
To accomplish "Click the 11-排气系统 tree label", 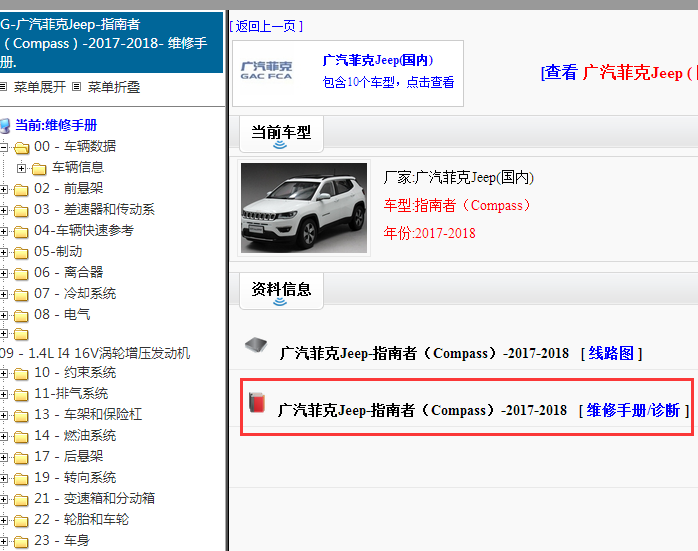I will click(x=71, y=393).
